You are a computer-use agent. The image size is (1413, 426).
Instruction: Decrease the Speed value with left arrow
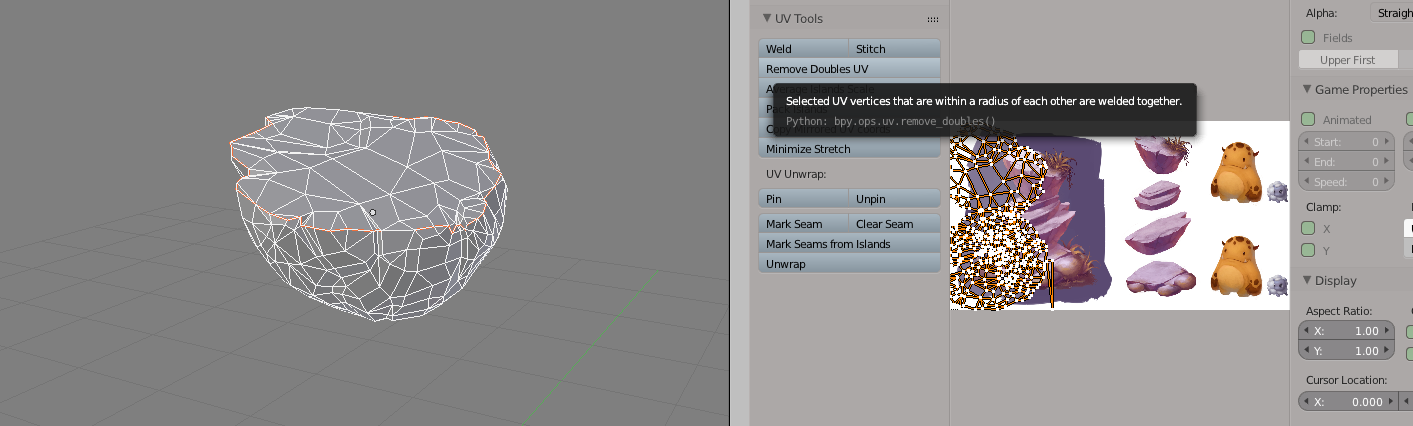[x=1306, y=182]
